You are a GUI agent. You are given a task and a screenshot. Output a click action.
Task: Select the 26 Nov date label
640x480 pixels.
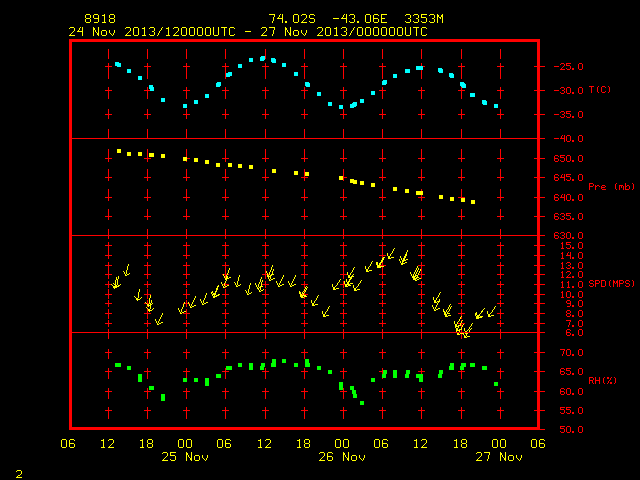[x=342, y=457]
